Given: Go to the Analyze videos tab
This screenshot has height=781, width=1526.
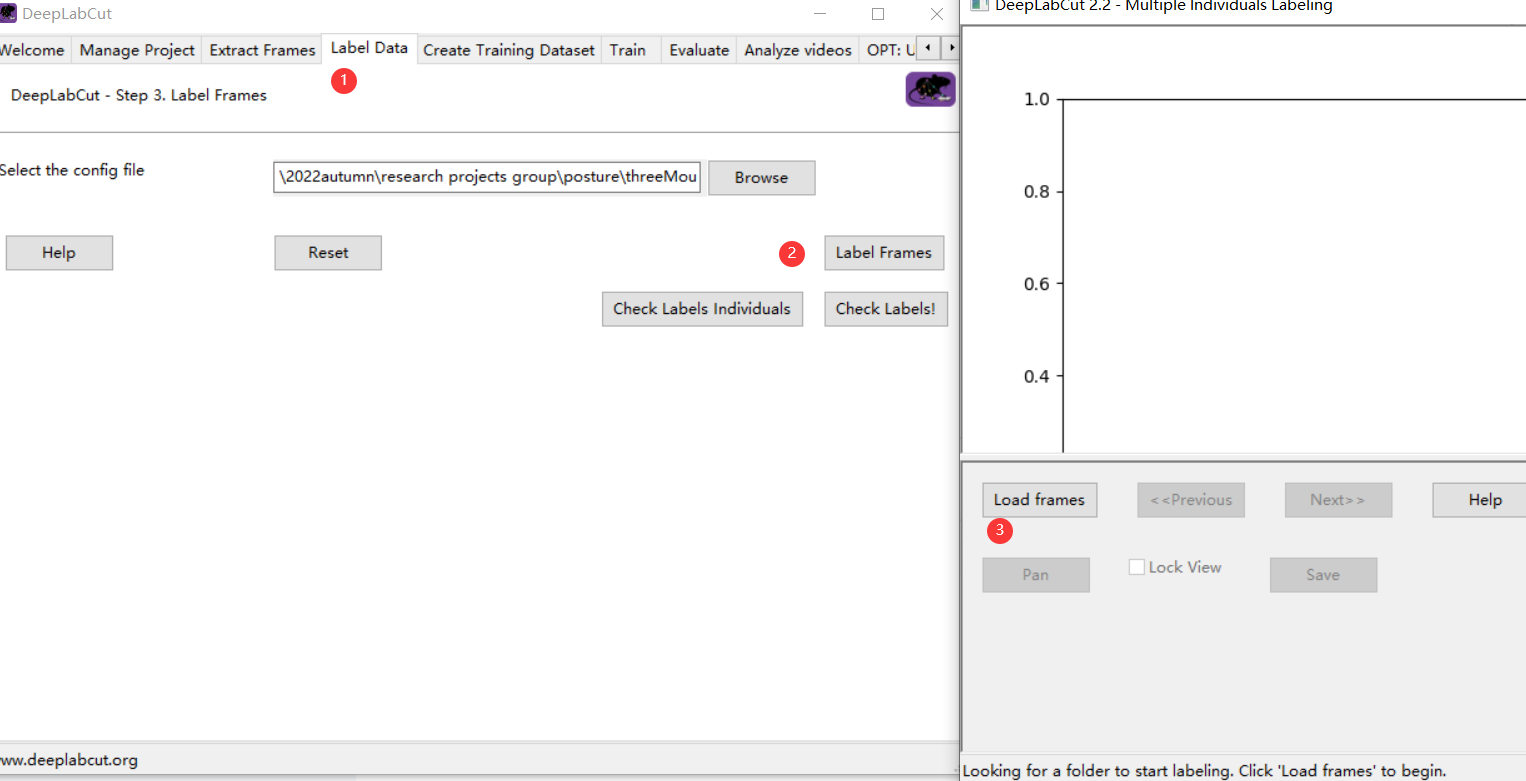Looking at the screenshot, I should pos(798,50).
